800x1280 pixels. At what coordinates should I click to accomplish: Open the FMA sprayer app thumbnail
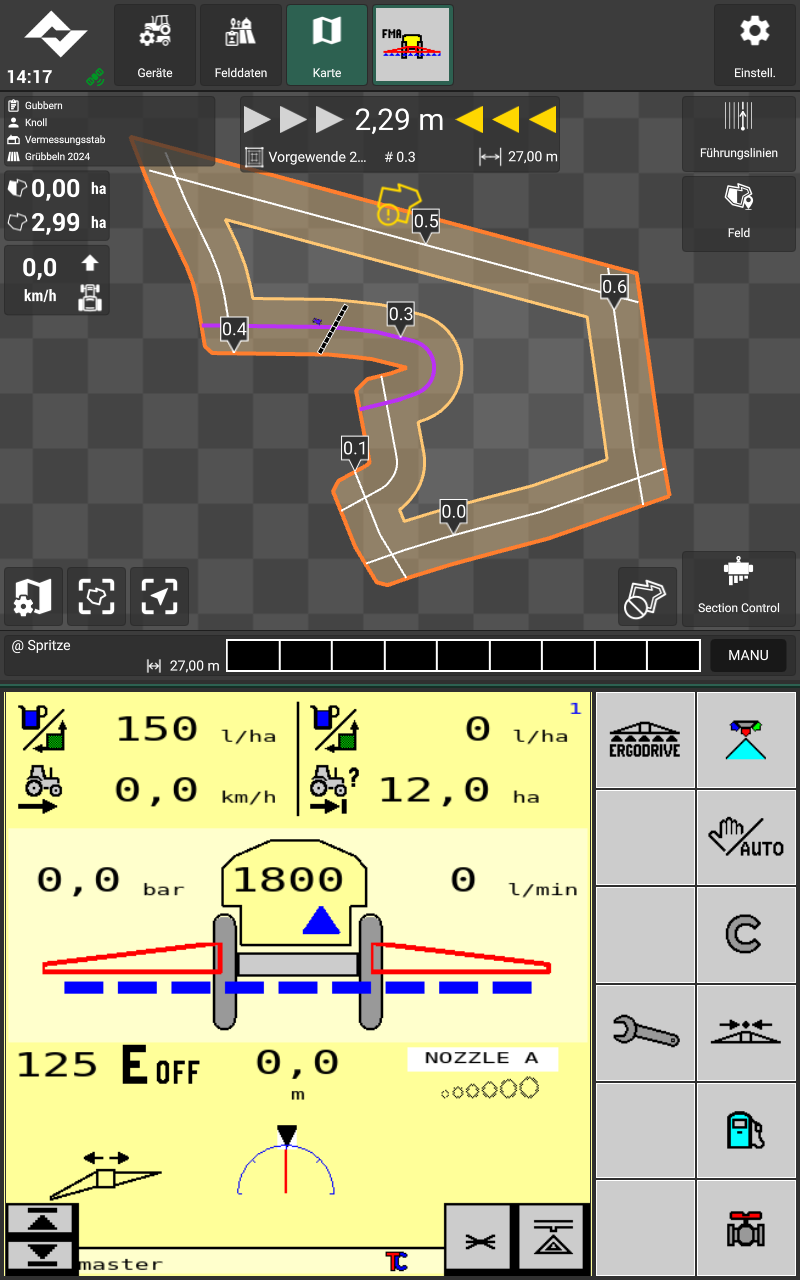click(x=413, y=45)
